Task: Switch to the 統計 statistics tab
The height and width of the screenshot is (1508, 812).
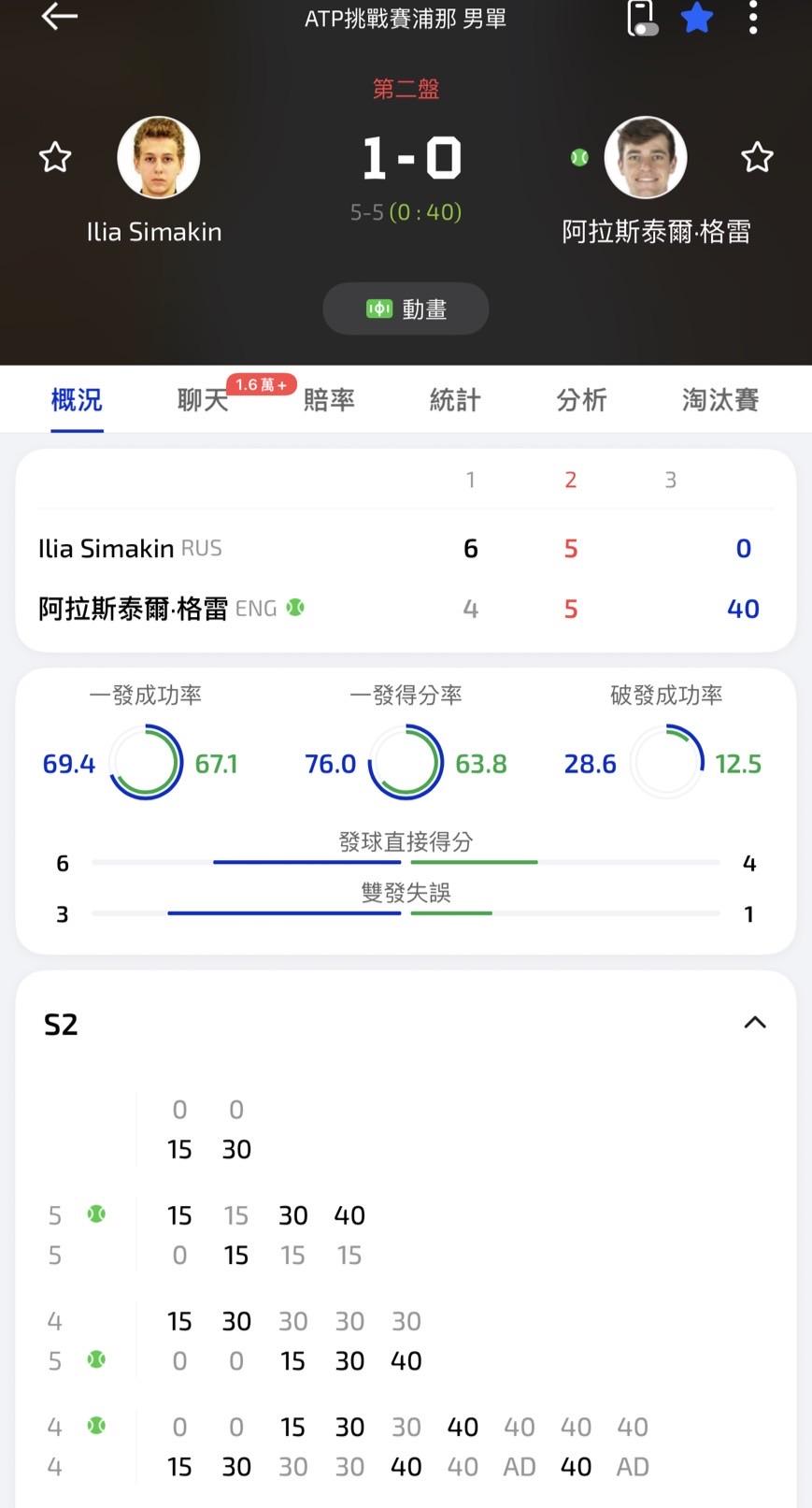Action: pyautogui.click(x=455, y=400)
